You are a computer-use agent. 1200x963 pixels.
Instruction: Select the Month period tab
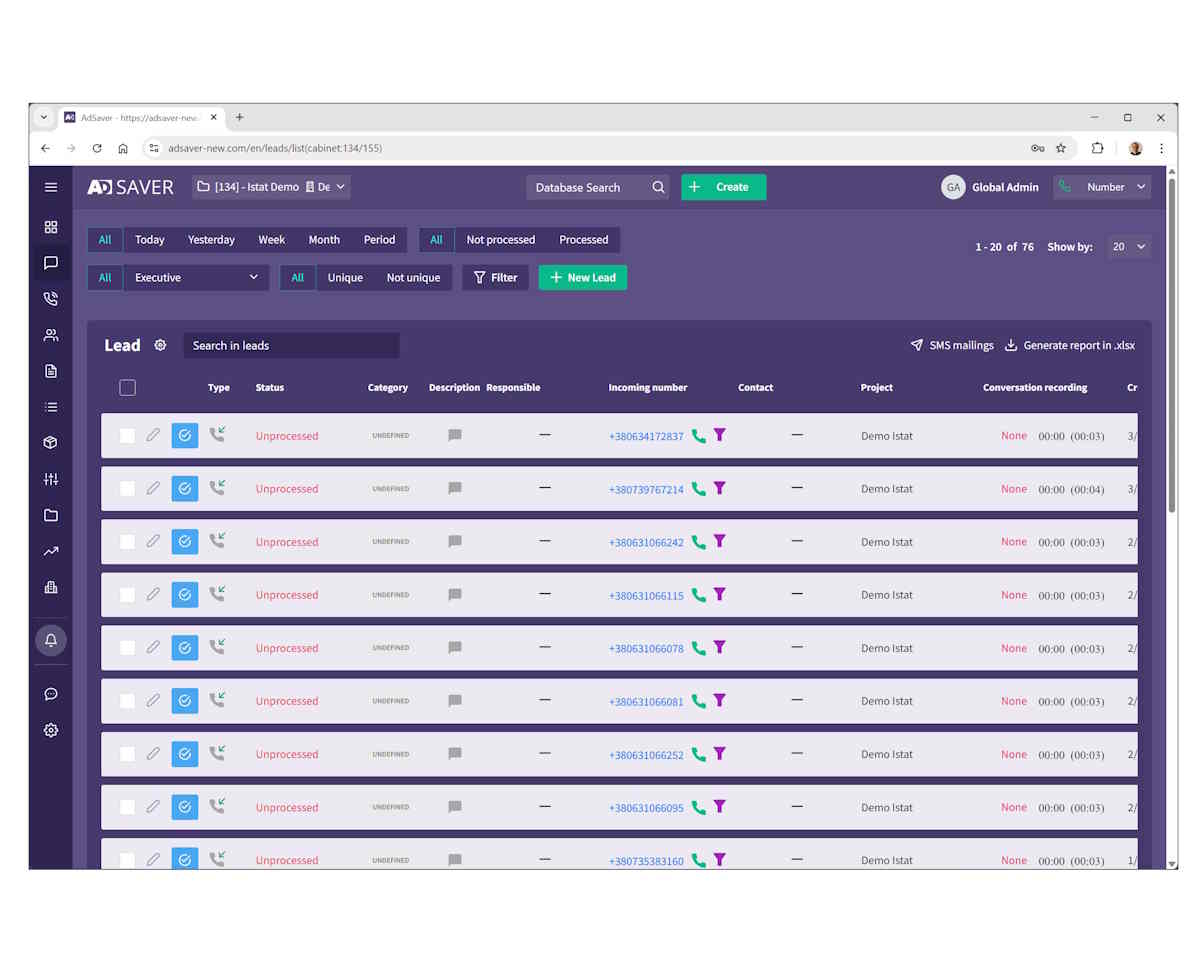click(x=324, y=240)
